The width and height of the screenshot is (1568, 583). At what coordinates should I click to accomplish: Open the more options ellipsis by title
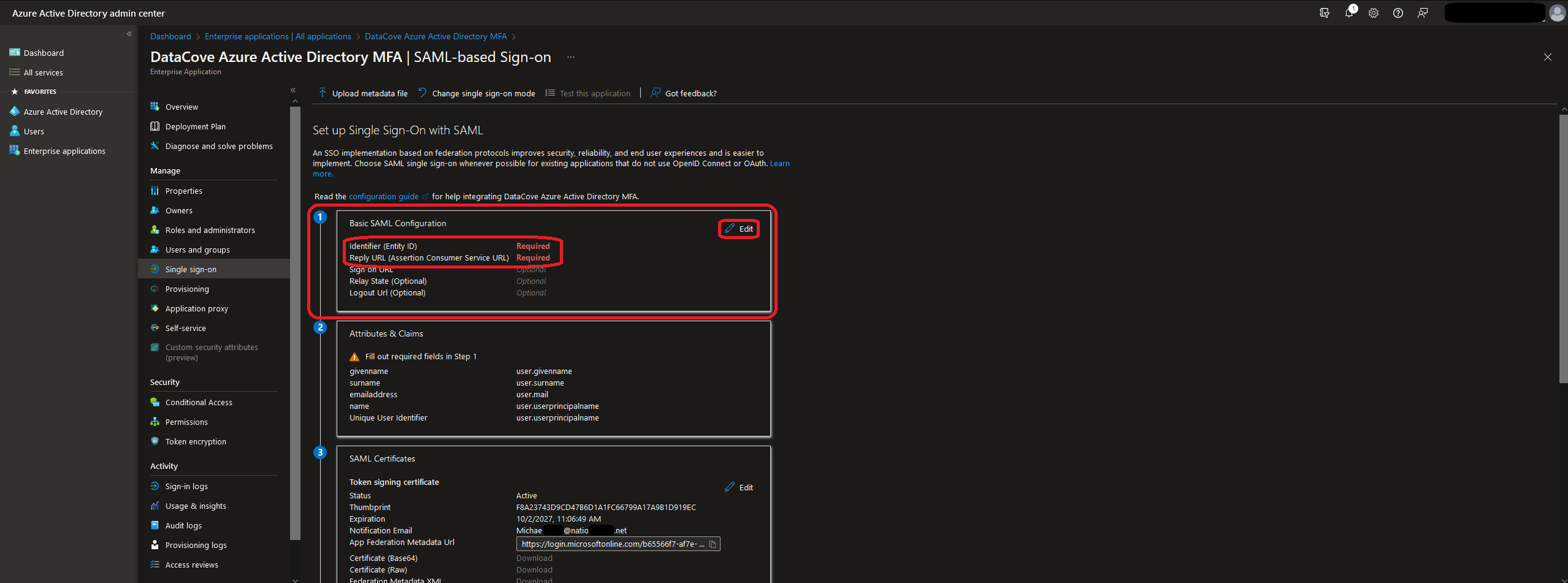pos(571,57)
